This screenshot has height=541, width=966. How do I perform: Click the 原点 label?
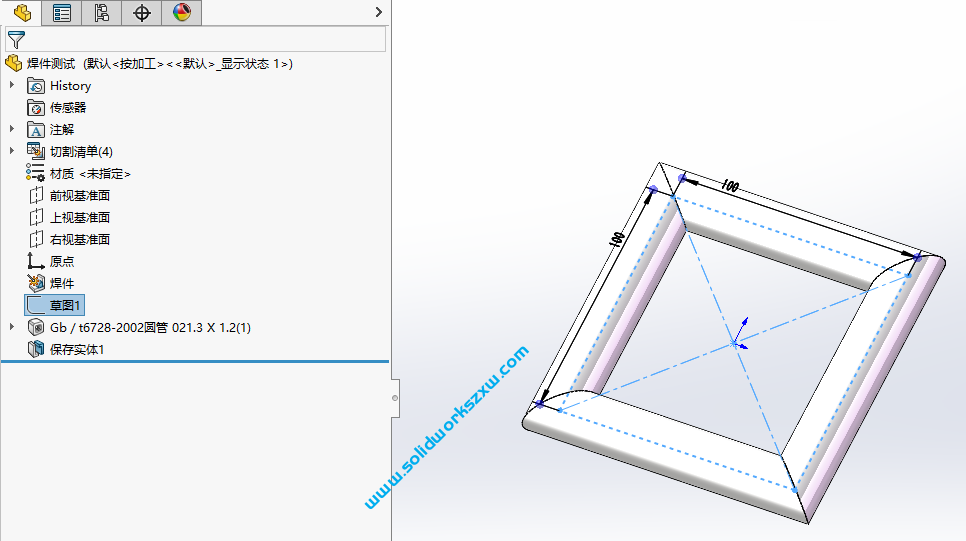coord(62,261)
